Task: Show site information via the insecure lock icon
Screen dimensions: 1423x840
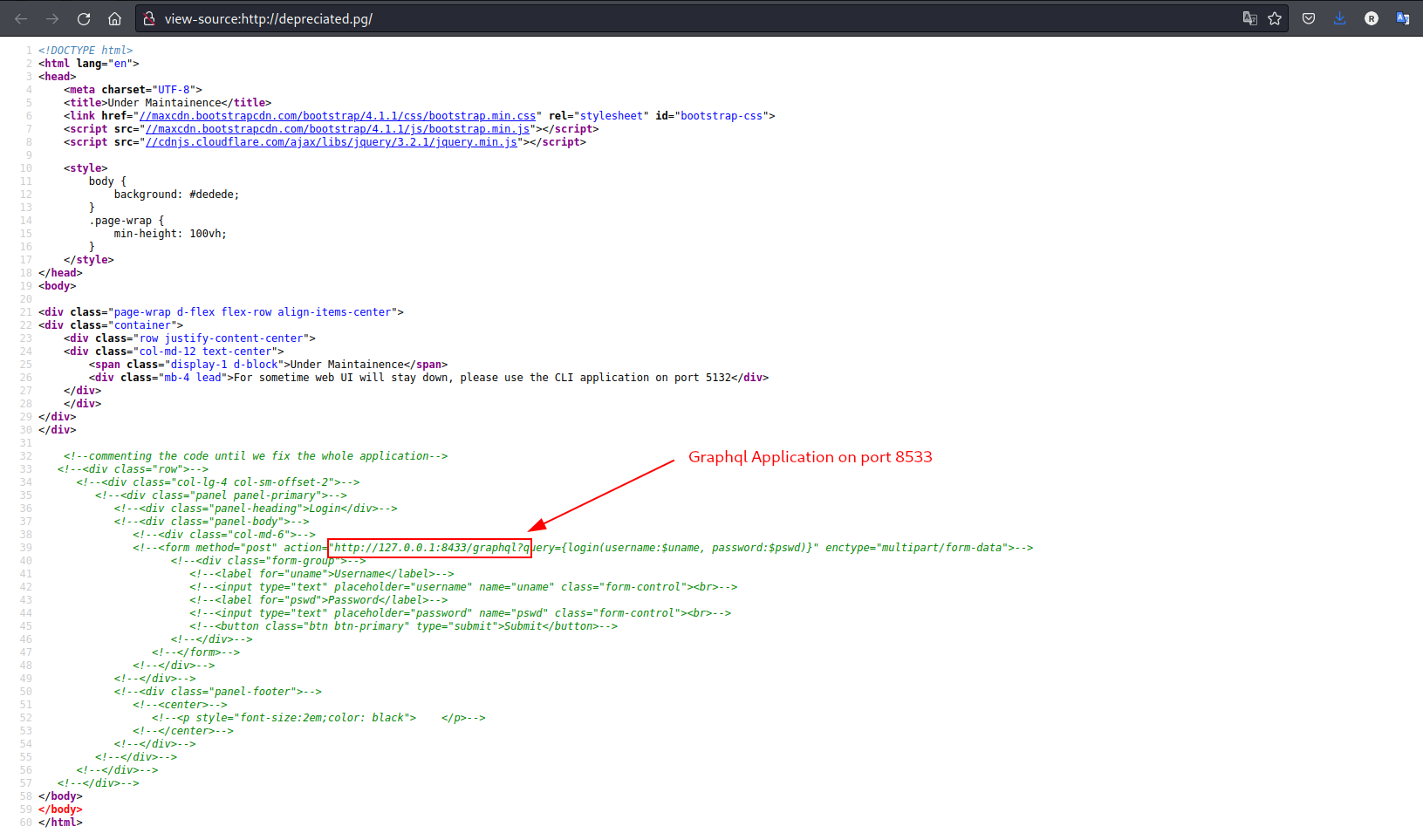Action: tap(149, 18)
